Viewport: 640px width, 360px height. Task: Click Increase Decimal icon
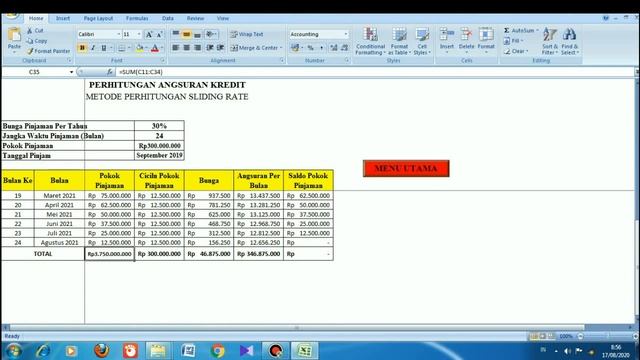pos(334,48)
